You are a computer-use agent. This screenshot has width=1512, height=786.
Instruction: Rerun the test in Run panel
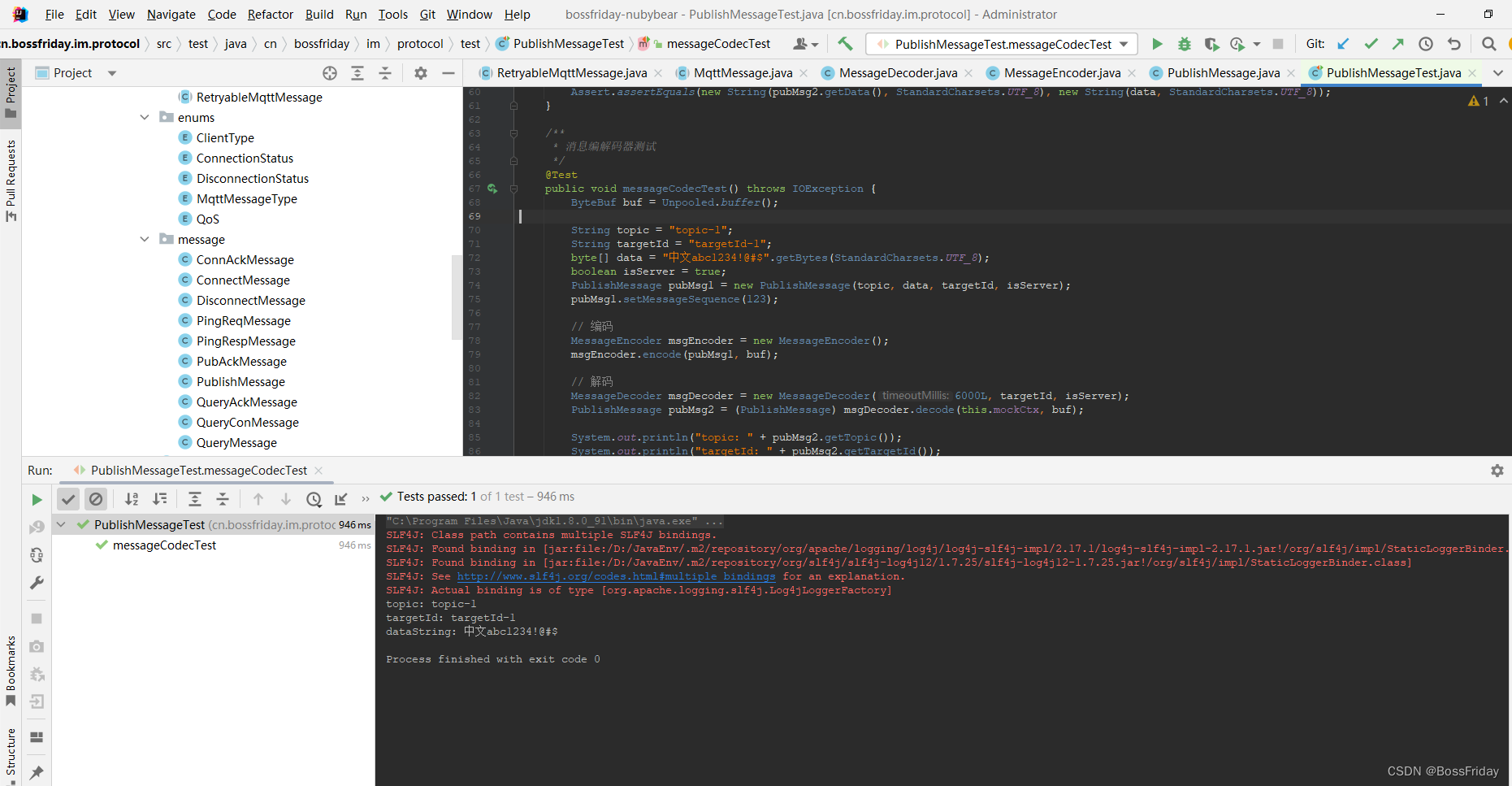37,499
